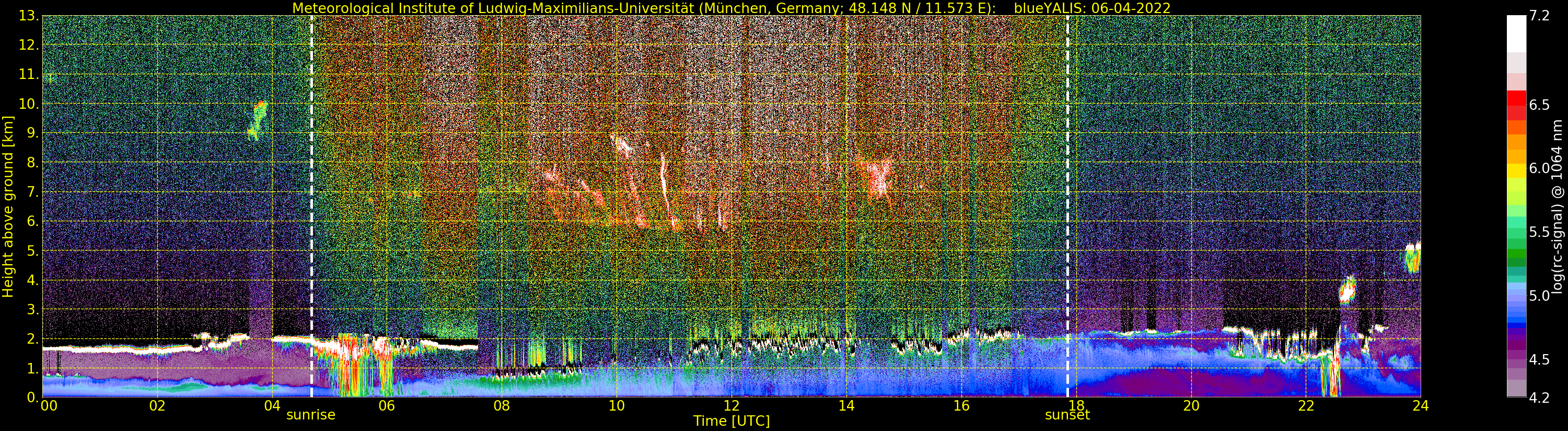Click the small cloud near 10 km before 04 UTC

coord(258,120)
